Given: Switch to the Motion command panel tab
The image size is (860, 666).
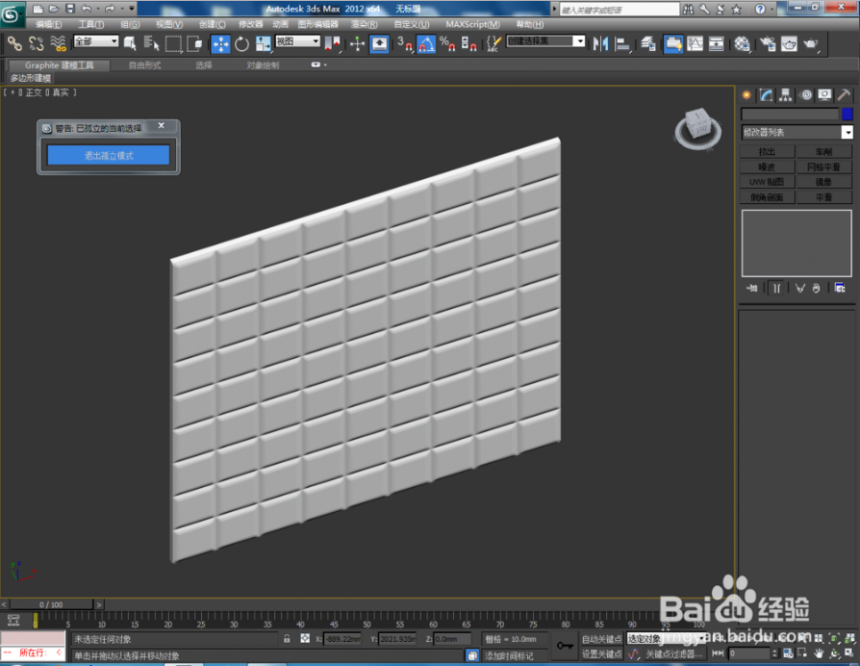Looking at the screenshot, I should click(x=806, y=95).
